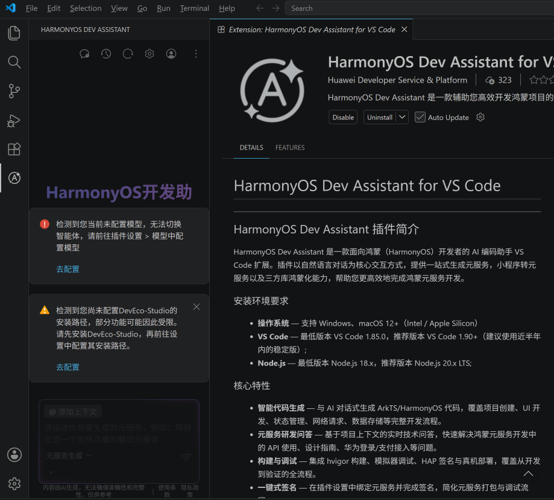Image resolution: width=554 pixels, height=500 pixels.
Task: Click the 核心特性 heading
Action: (x=252, y=386)
